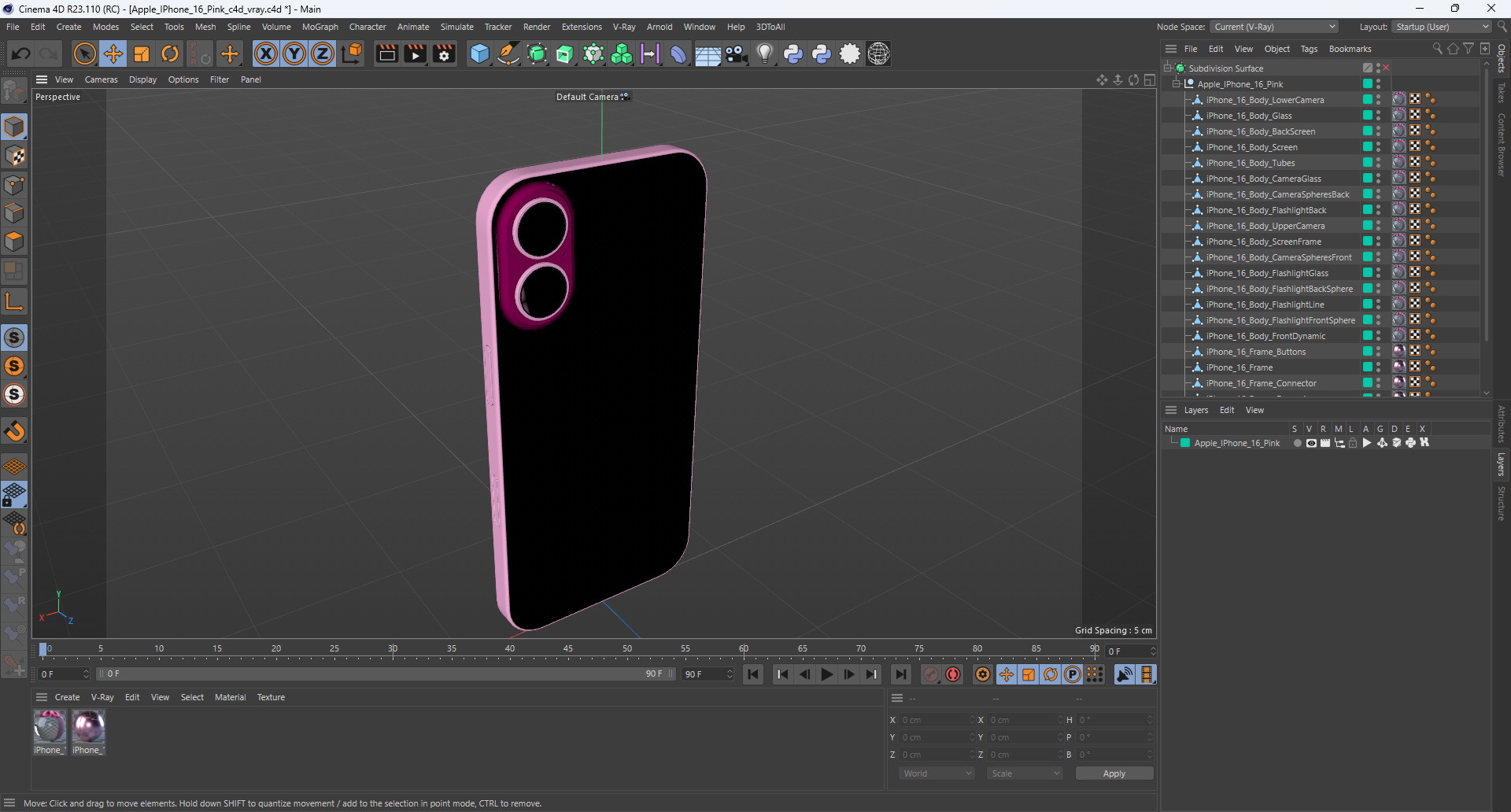The width and height of the screenshot is (1511, 812).
Task: Open the V-Ray menu in menu bar
Action: [624, 27]
